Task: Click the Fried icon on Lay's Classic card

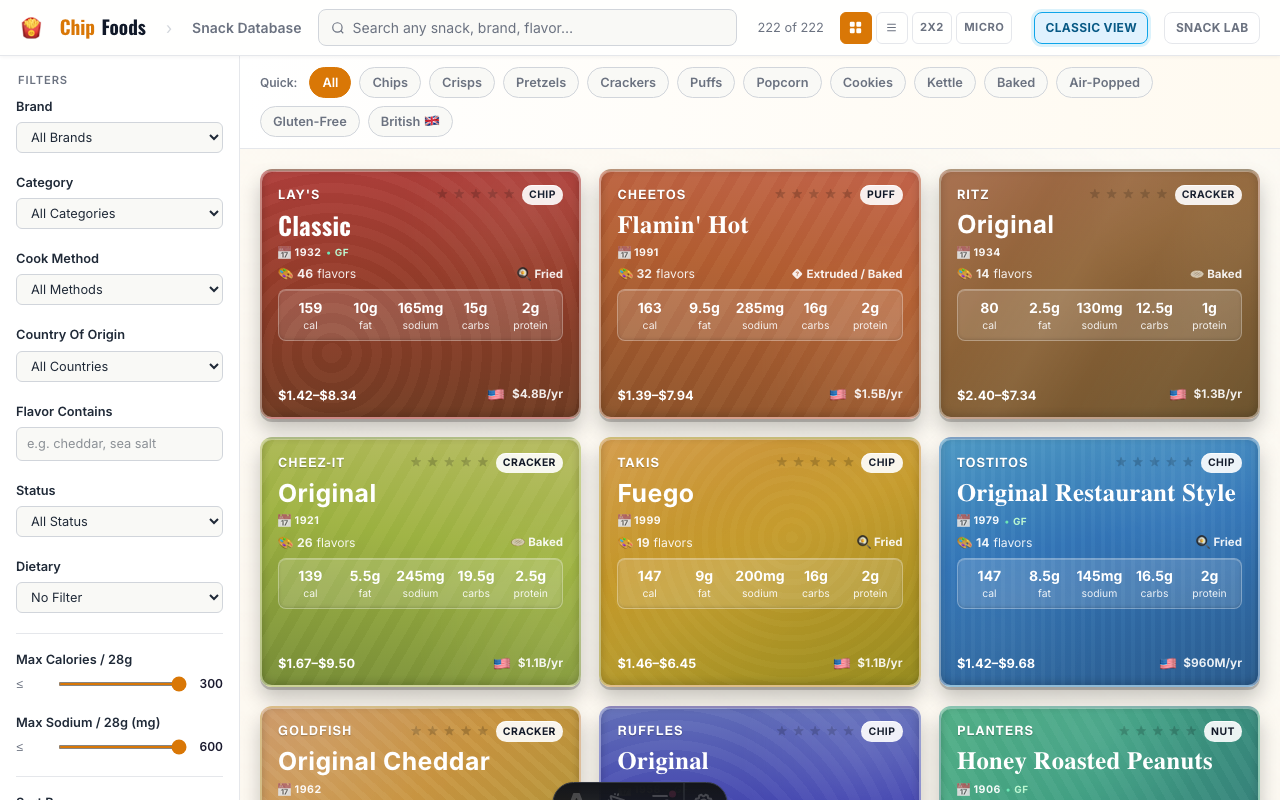Action: [523, 273]
